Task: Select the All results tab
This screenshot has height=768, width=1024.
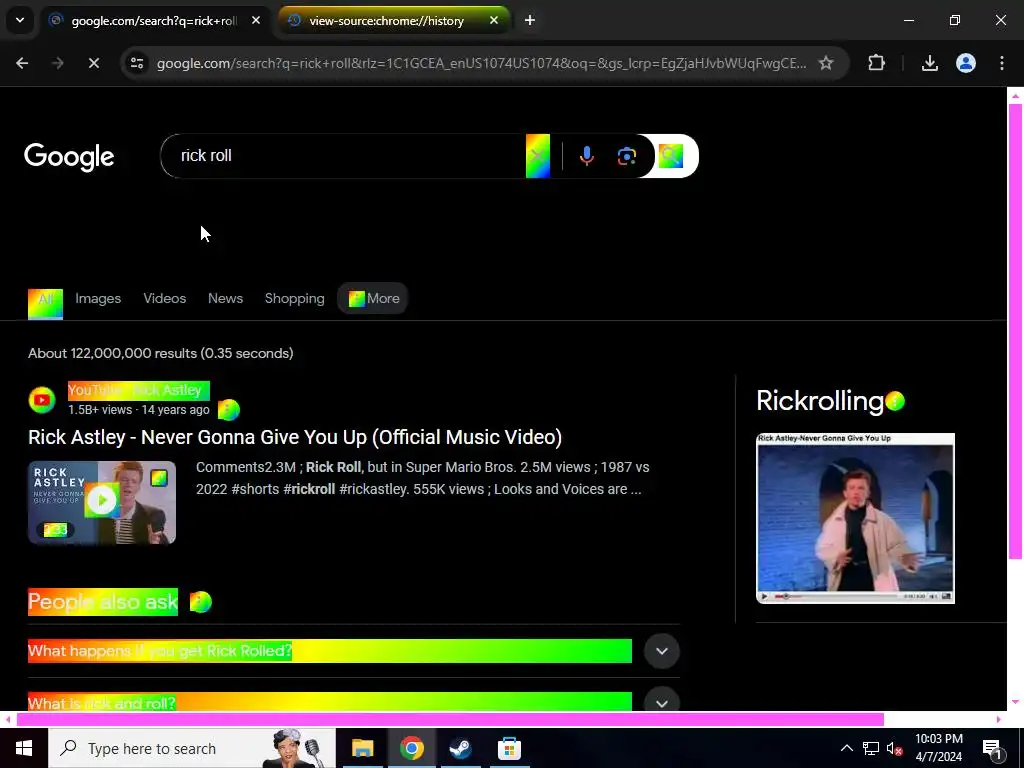Action: (x=45, y=304)
